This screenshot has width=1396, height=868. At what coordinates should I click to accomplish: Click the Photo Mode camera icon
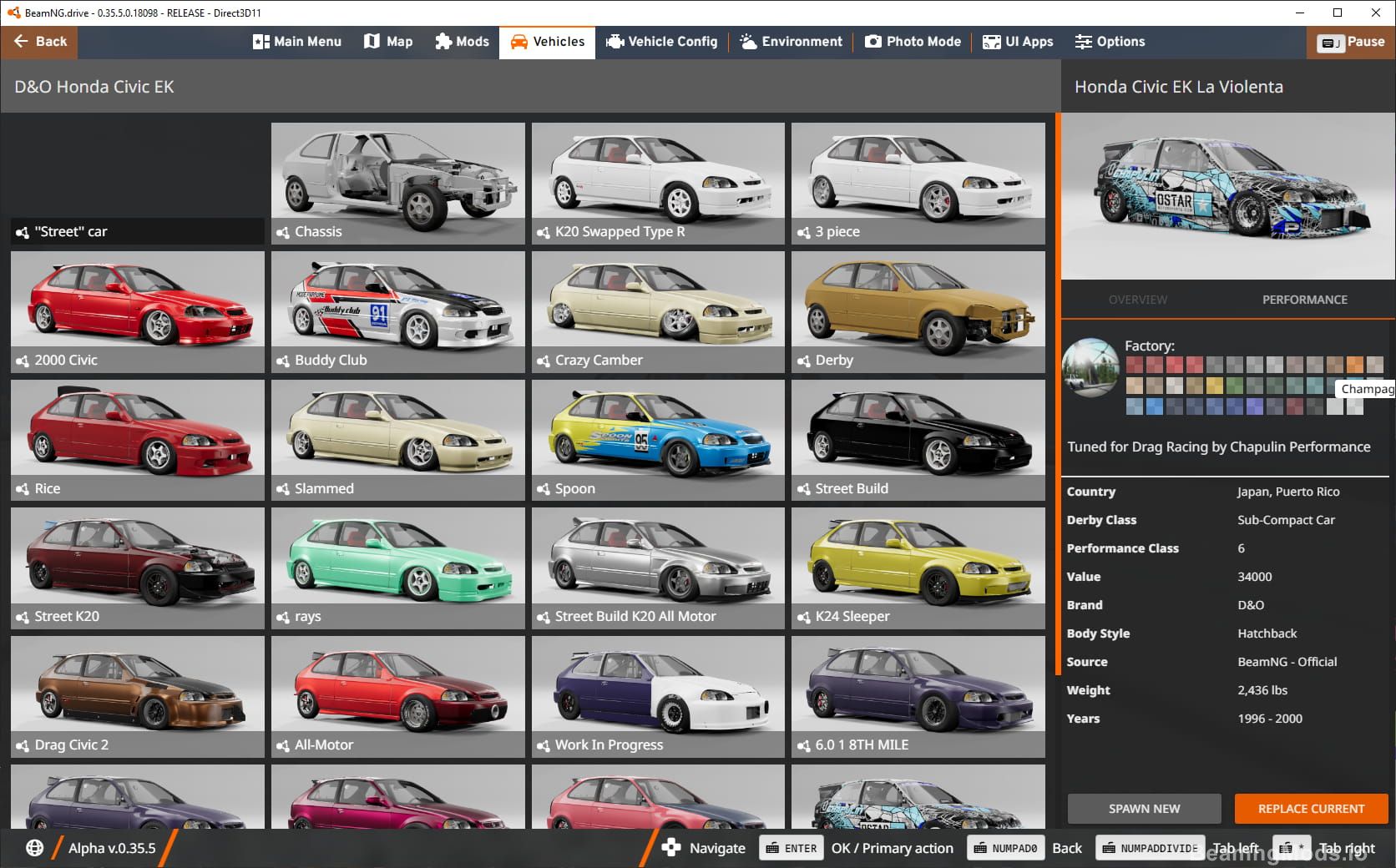(x=872, y=42)
